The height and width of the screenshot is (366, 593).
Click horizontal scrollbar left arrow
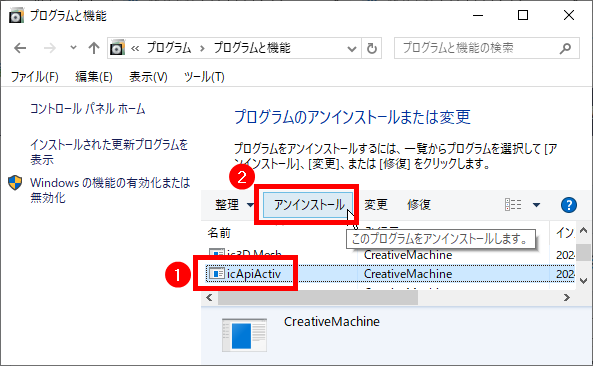(209, 298)
